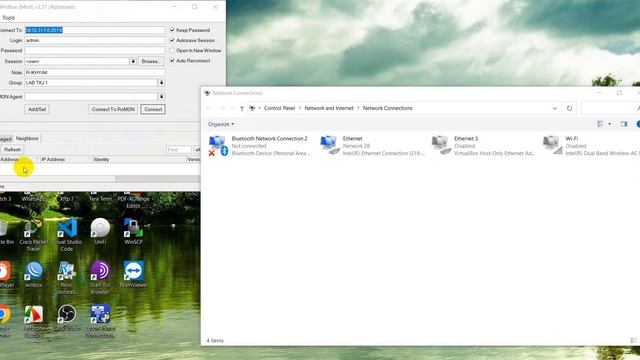Toggle the Autosave Session checkbox
Viewport: 640px width, 360px height.
(x=172, y=40)
